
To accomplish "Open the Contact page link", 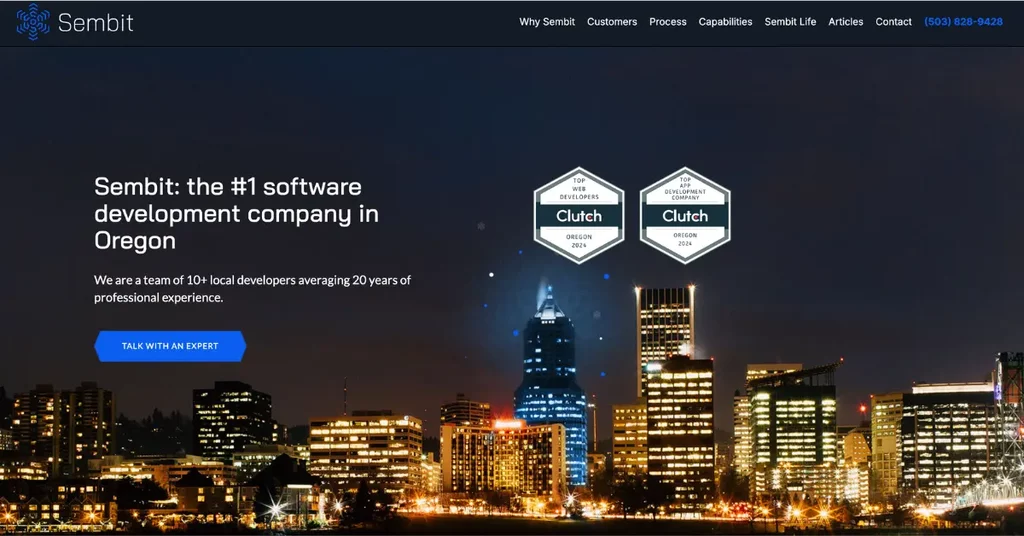I will (893, 22).
